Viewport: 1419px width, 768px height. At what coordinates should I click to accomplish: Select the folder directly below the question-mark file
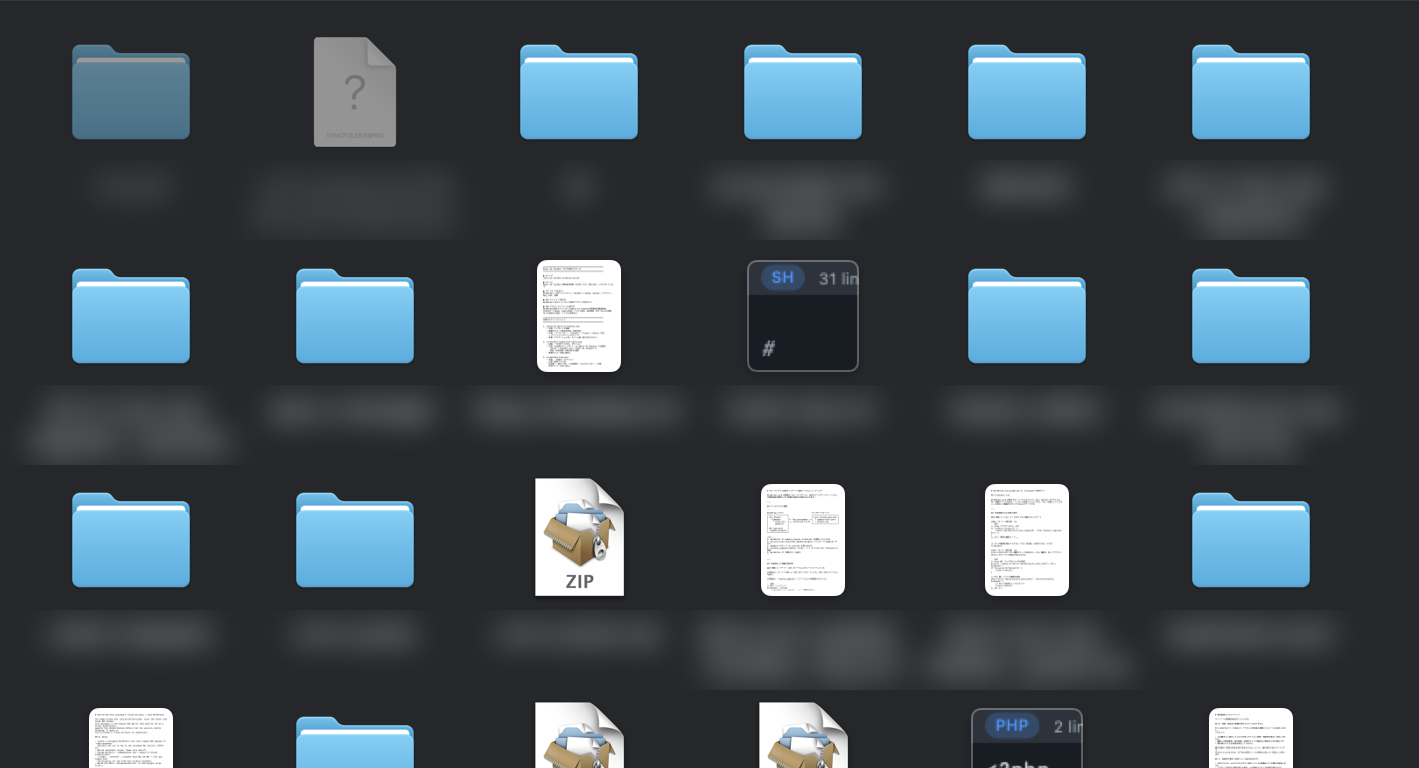(355, 316)
